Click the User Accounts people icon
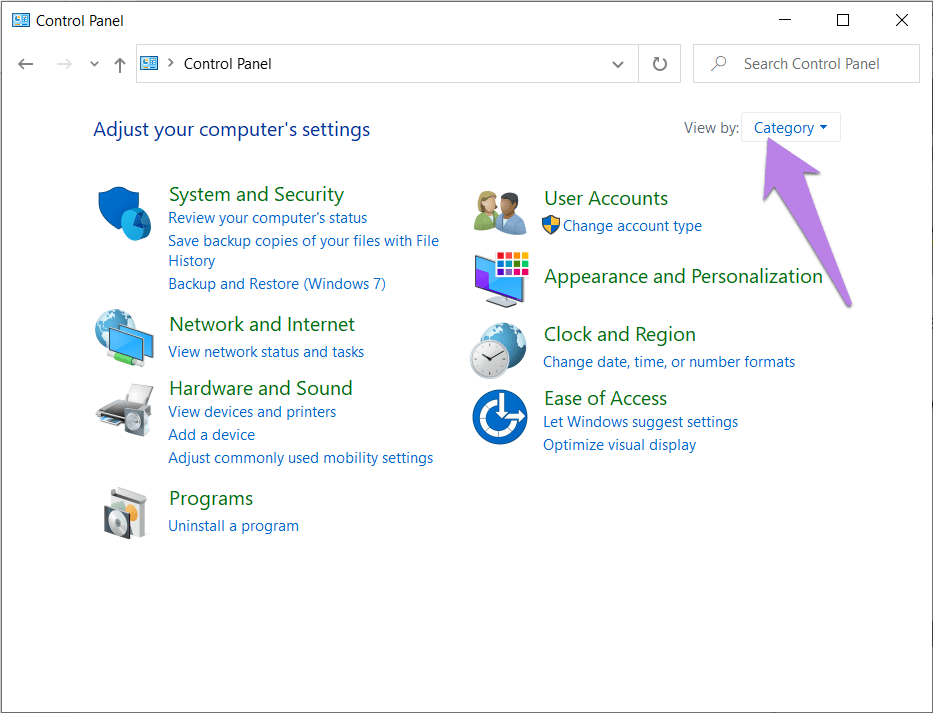 (x=499, y=212)
